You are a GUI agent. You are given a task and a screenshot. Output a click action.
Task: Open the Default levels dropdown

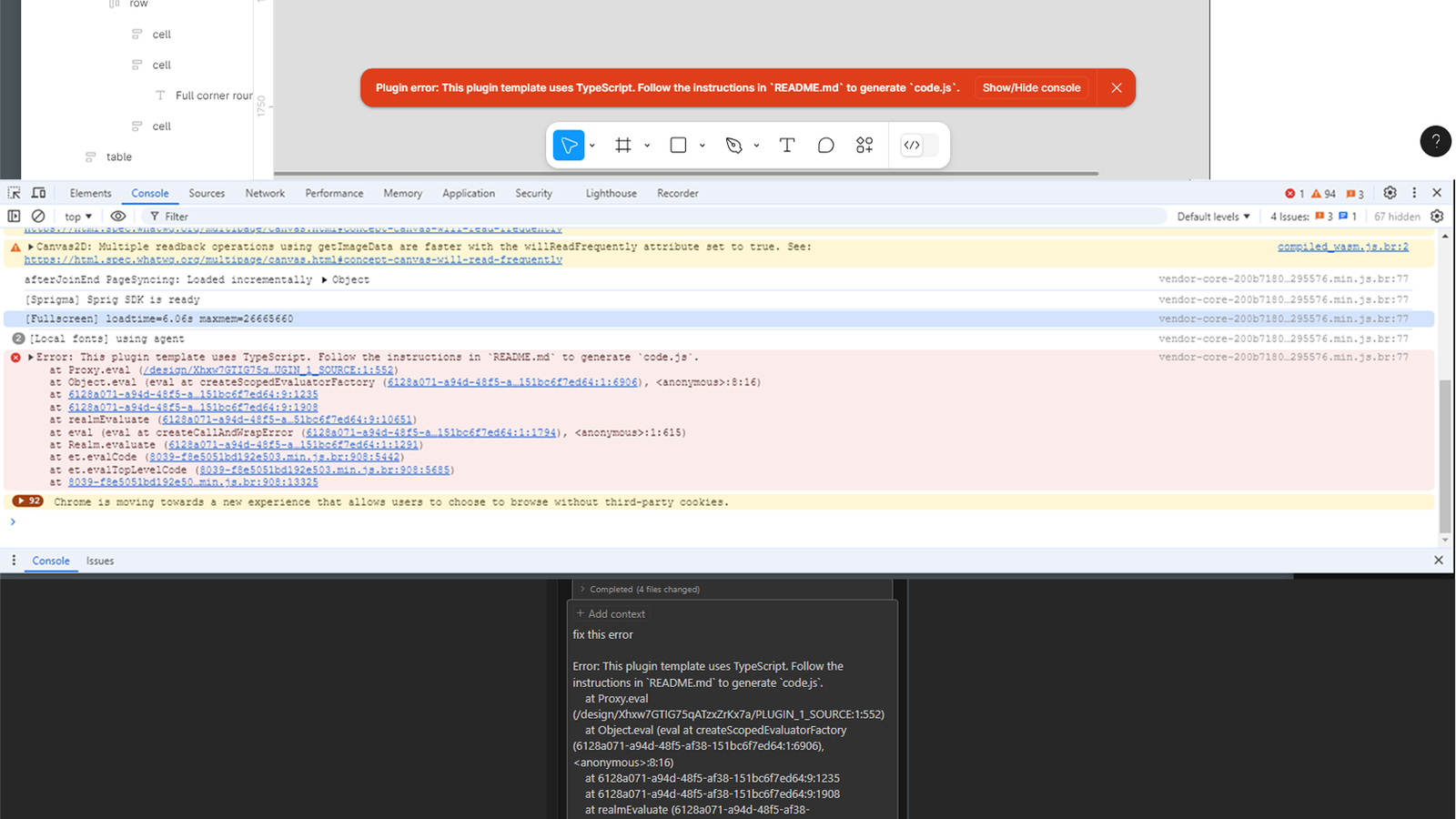point(1213,217)
